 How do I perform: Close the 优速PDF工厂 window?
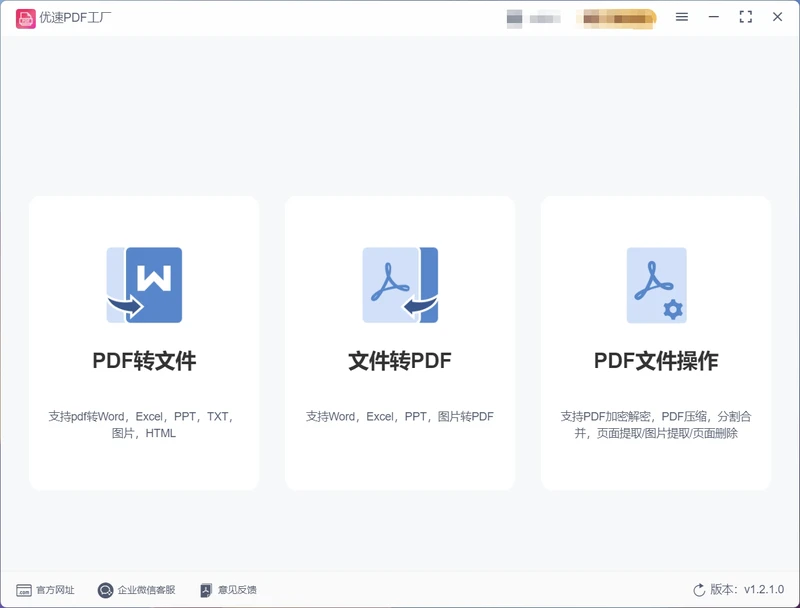tap(778, 17)
